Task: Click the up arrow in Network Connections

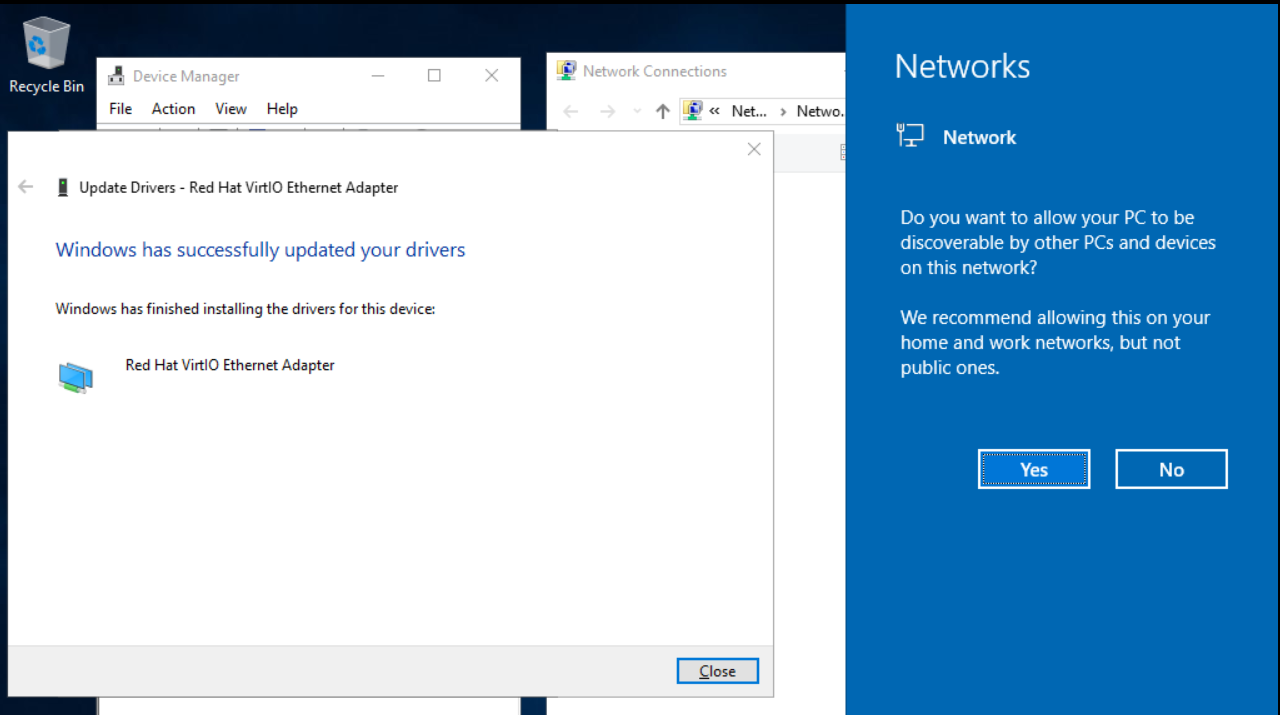Action: click(x=662, y=111)
